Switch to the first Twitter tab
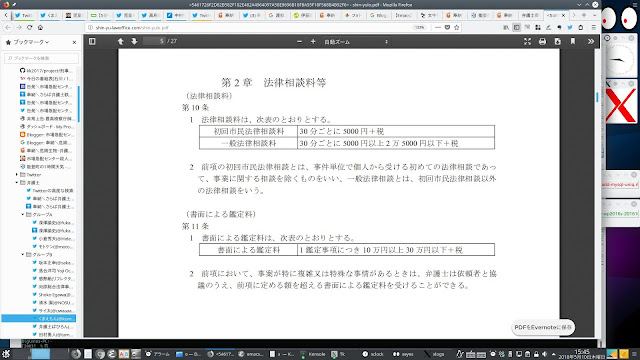This screenshot has width=640, height=360. tap(24, 15)
